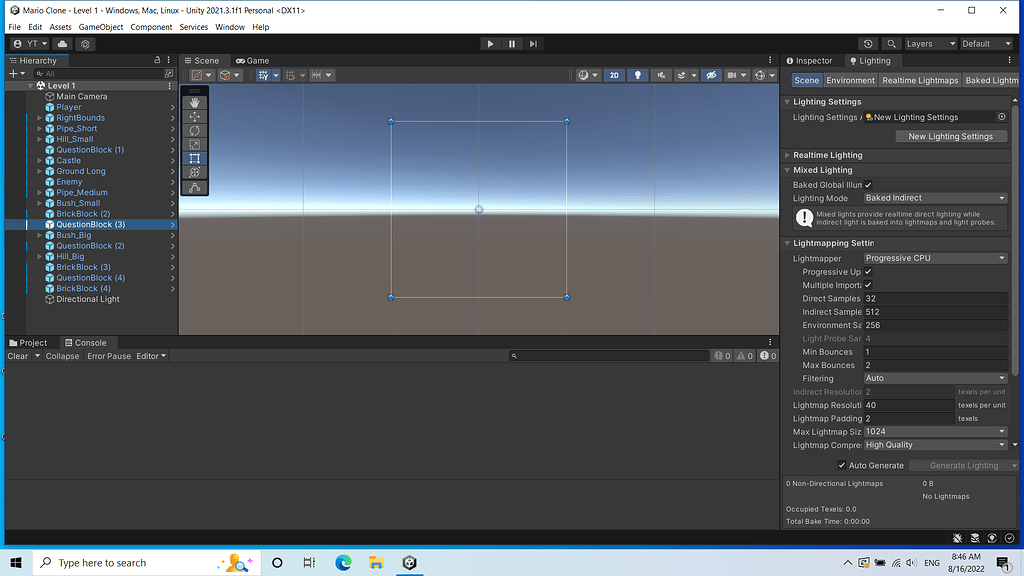Select the Scale tool
This screenshot has width=1024, height=576.
tap(193, 144)
